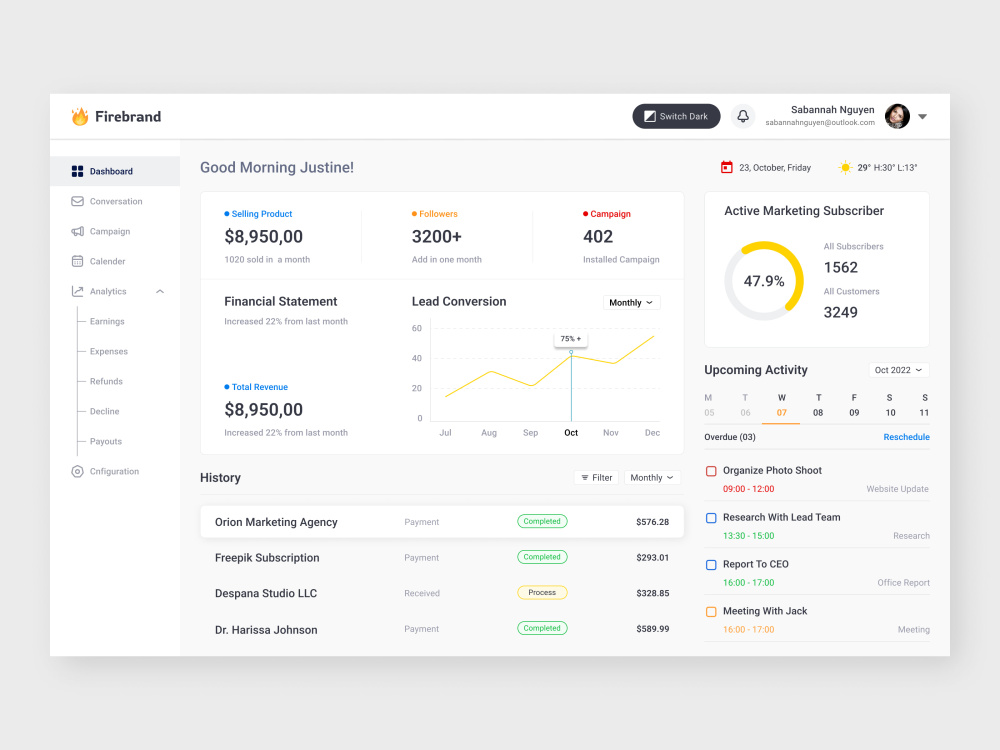1000x750 pixels.
Task: Select Payouts under Analytics
Action: tap(106, 441)
